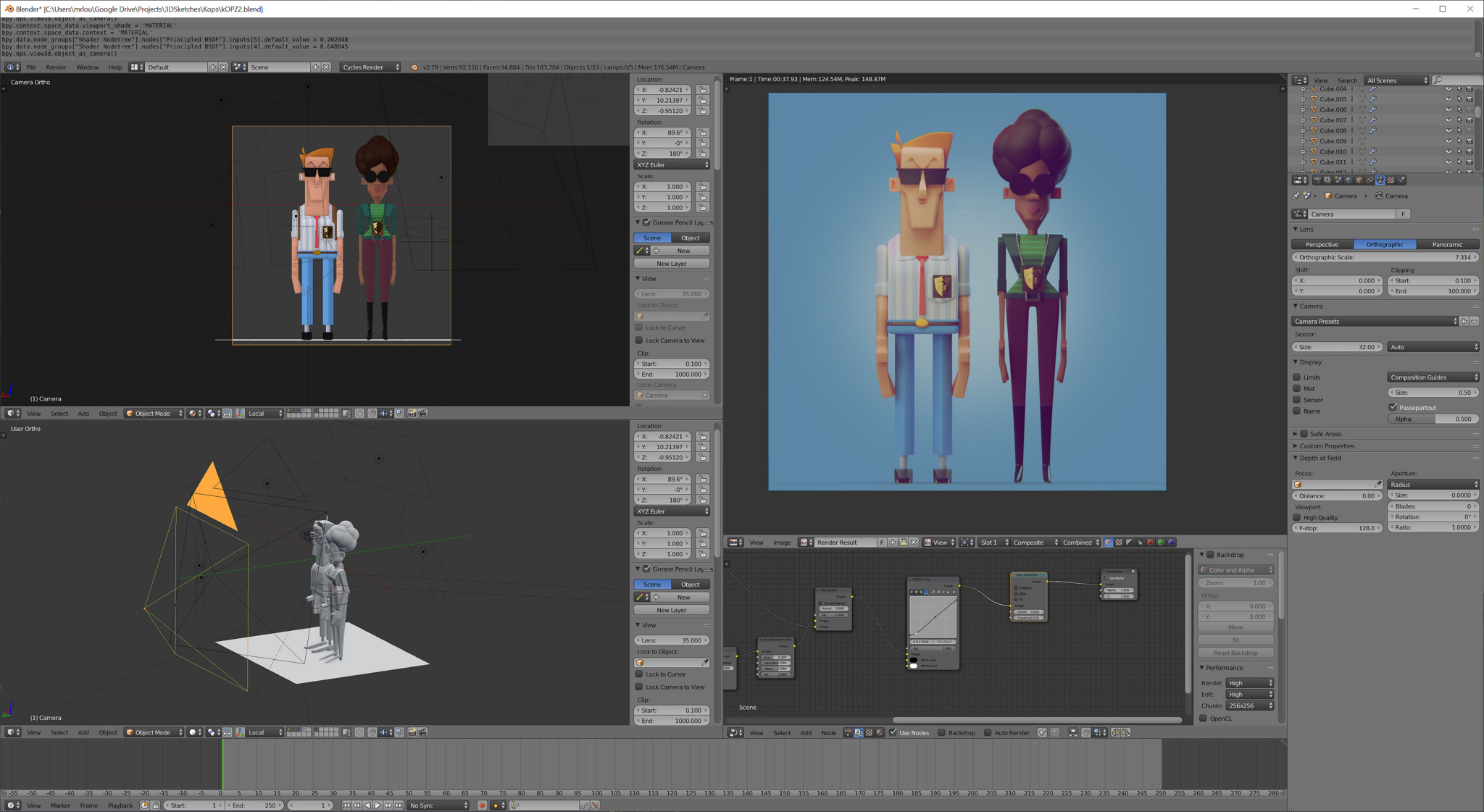Show blue channel in image editor
Viewport: 1484px width, 812px height.
coord(1172,543)
